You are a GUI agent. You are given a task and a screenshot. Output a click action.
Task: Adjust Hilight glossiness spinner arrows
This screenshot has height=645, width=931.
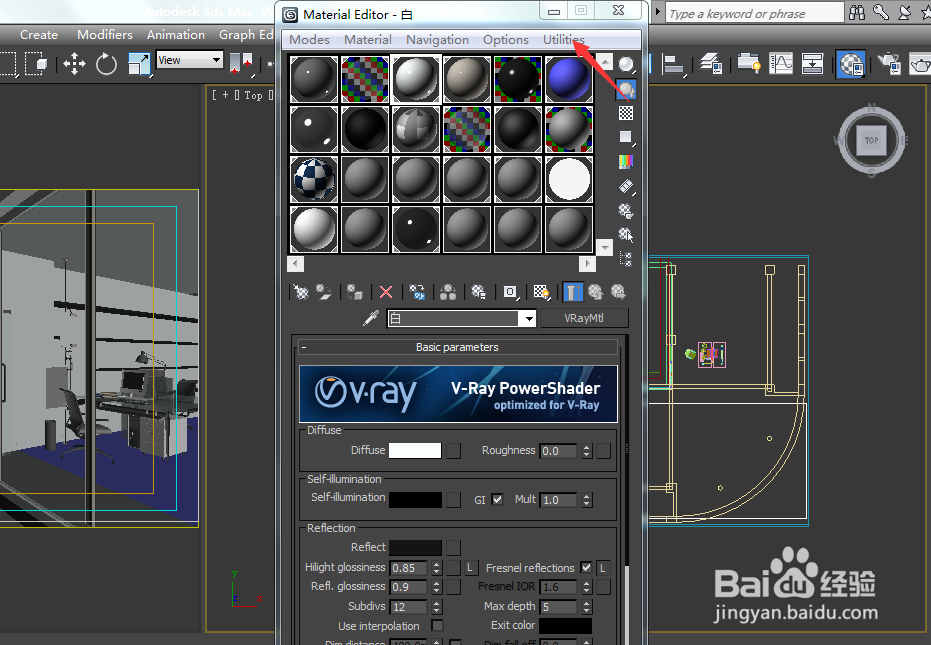click(x=436, y=568)
